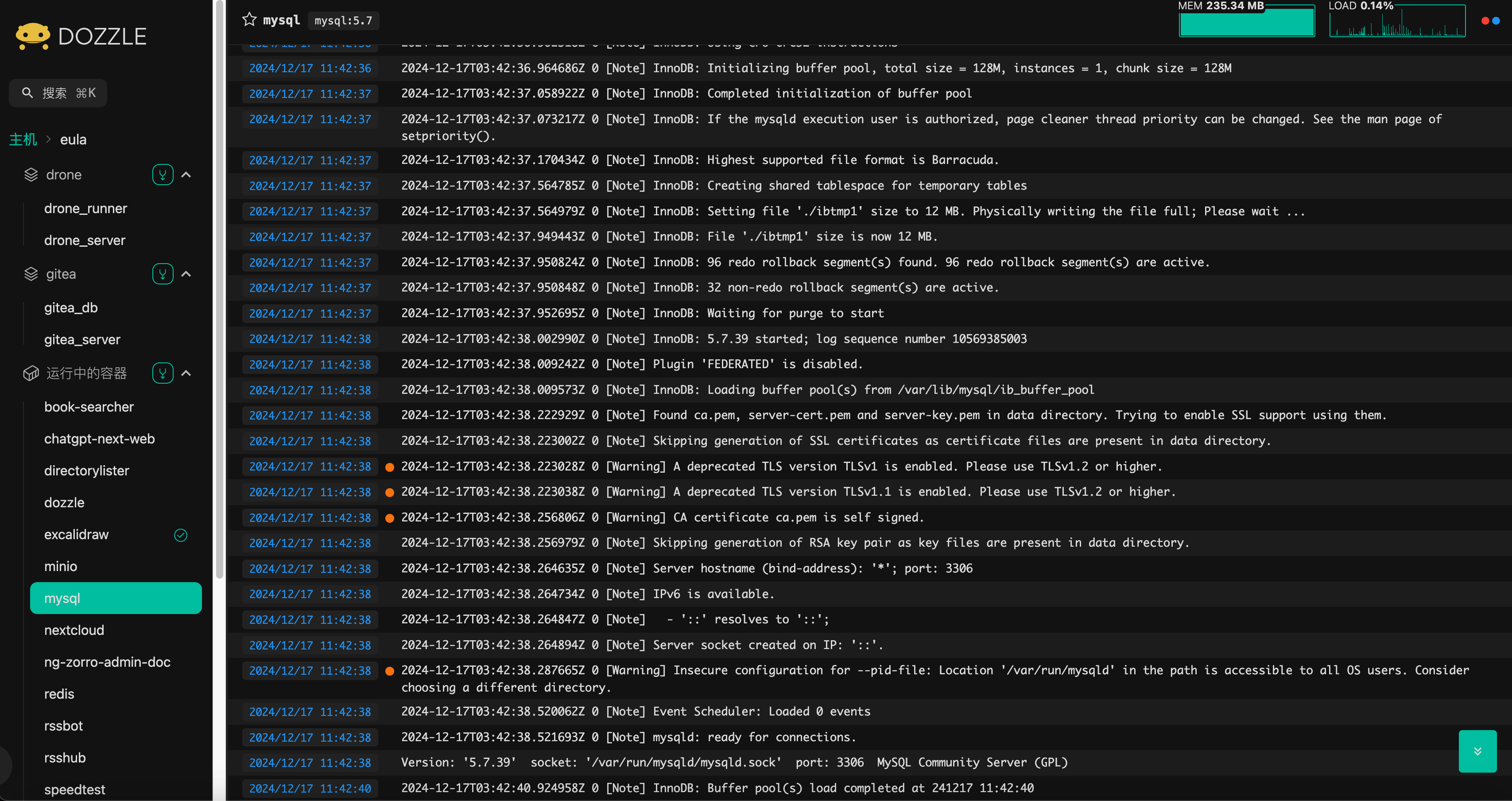Open ng-zorro-admin-doc container logs

coord(108,662)
